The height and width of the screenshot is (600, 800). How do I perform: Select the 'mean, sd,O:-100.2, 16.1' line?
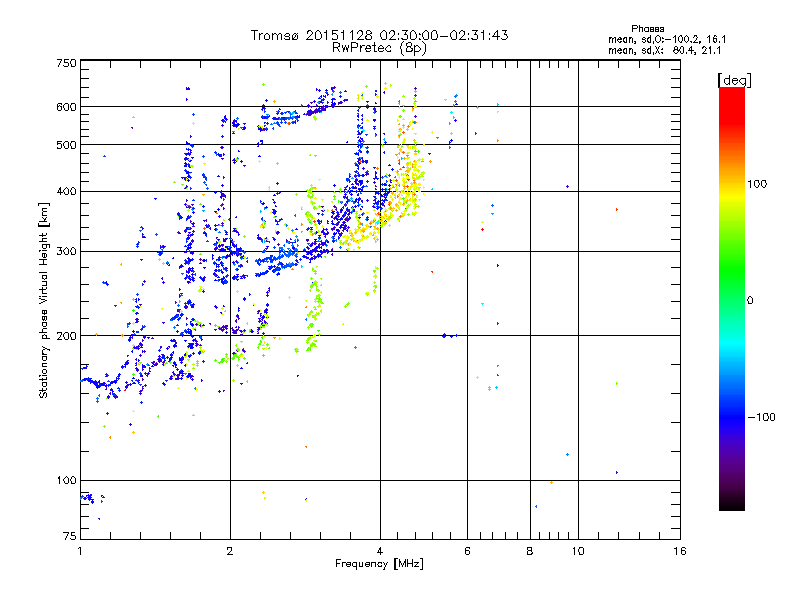[x=667, y=39]
